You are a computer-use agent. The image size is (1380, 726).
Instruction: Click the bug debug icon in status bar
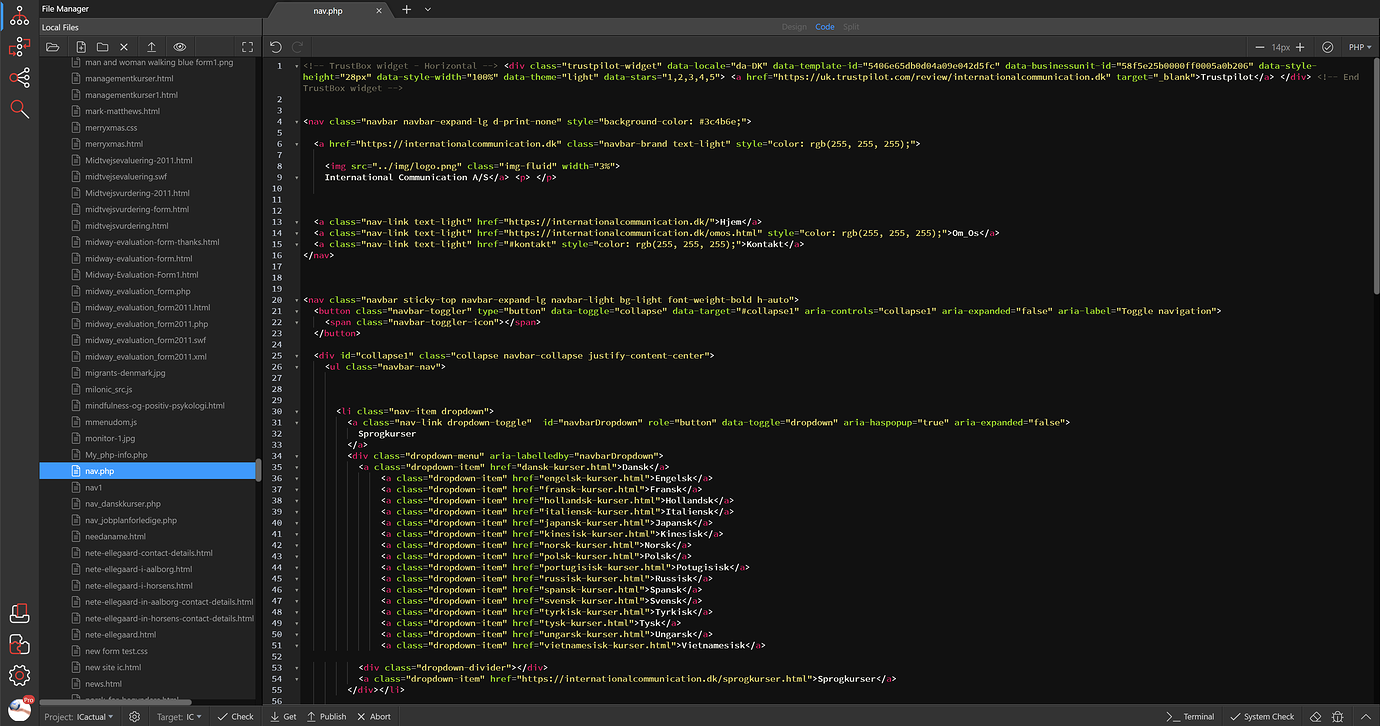tap(1337, 716)
